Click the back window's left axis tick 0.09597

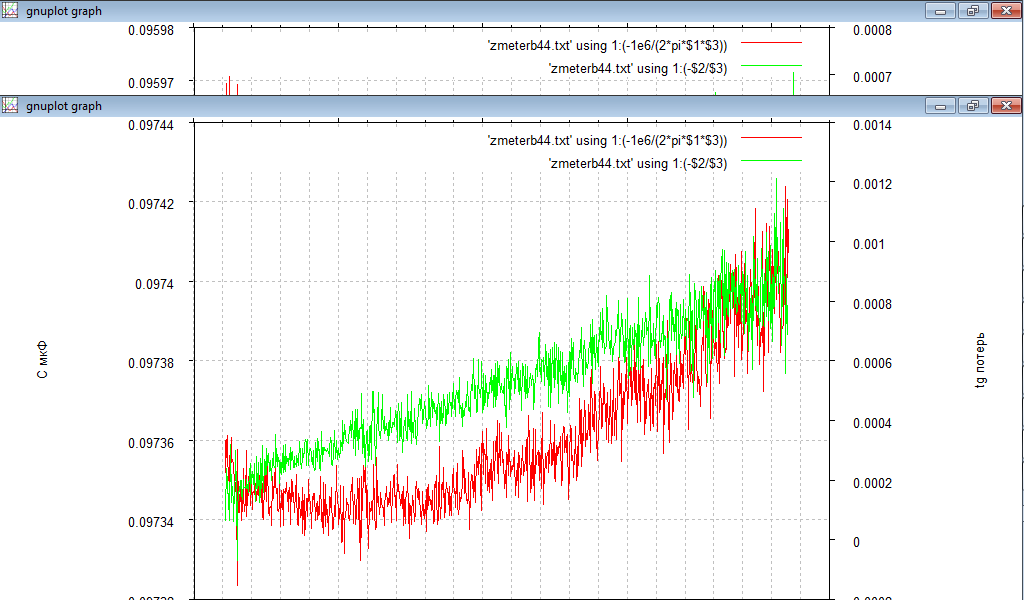coord(151,84)
